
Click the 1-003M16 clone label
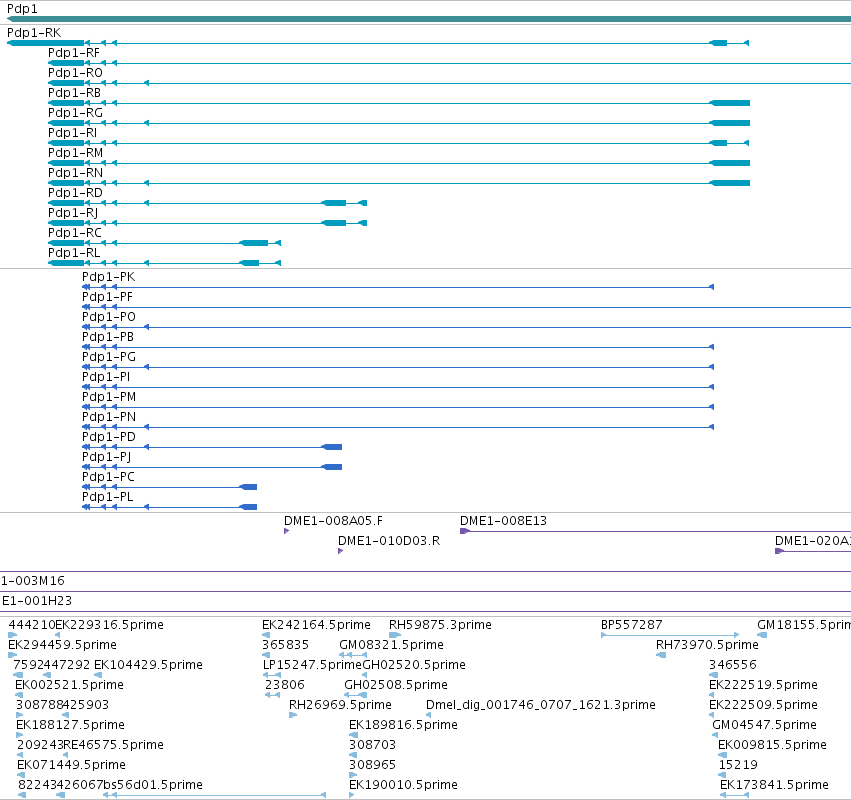point(33,581)
